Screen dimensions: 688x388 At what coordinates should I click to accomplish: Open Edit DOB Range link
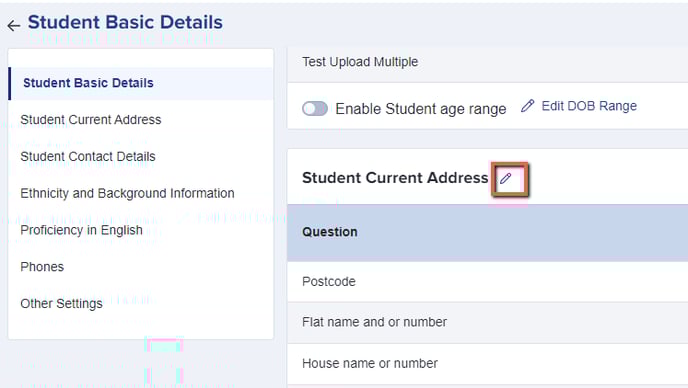coord(589,106)
